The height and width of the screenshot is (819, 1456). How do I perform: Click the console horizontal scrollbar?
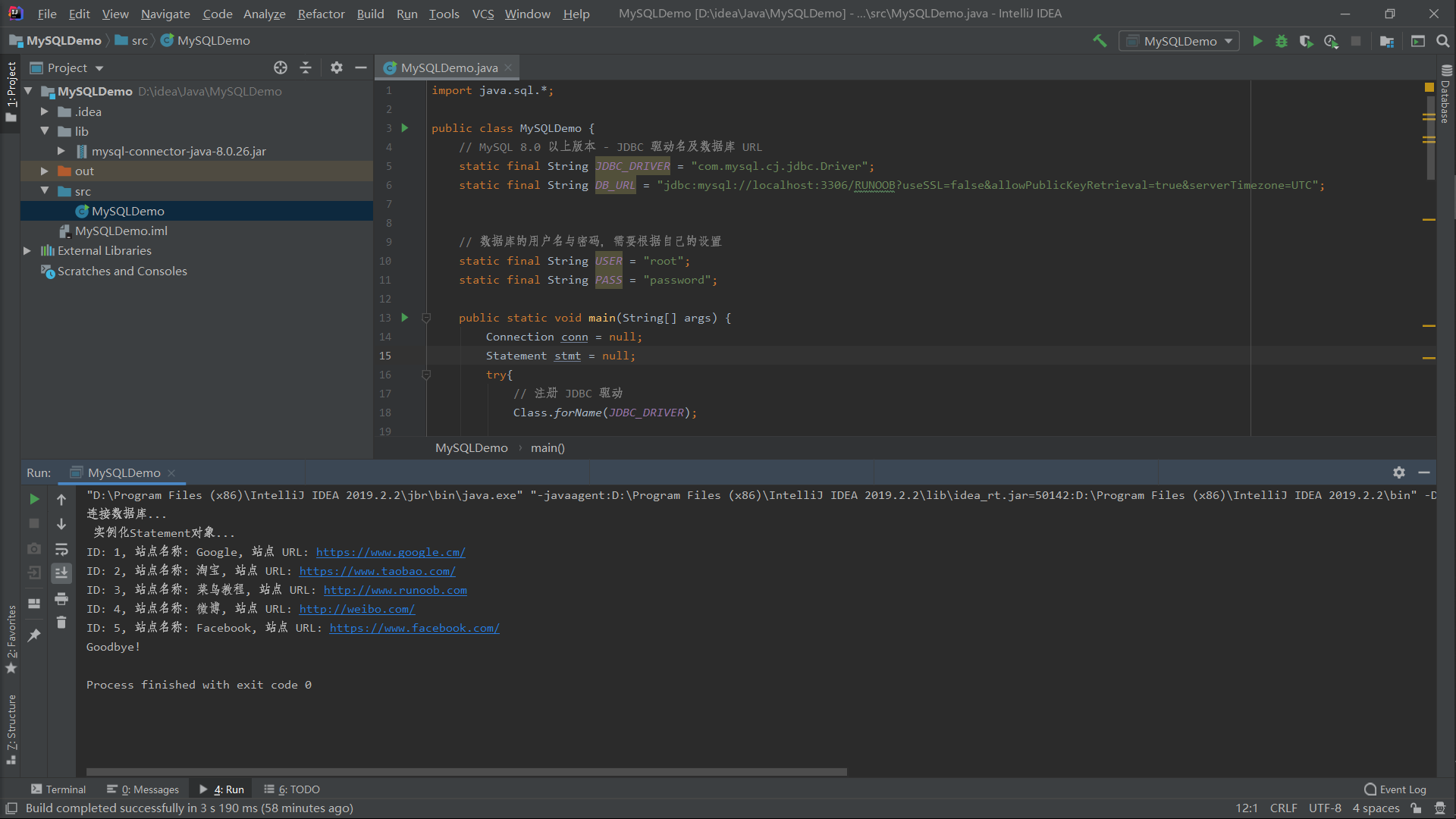pos(466,772)
